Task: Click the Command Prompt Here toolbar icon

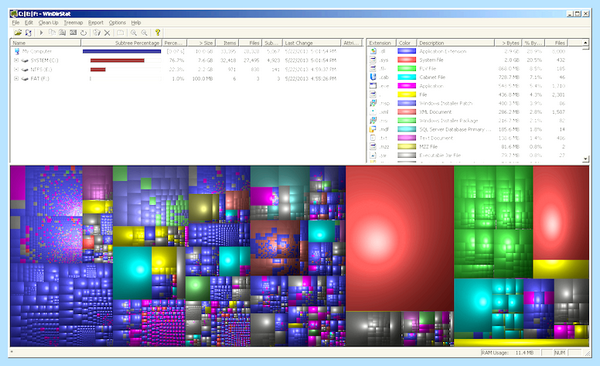Action: 73,33
